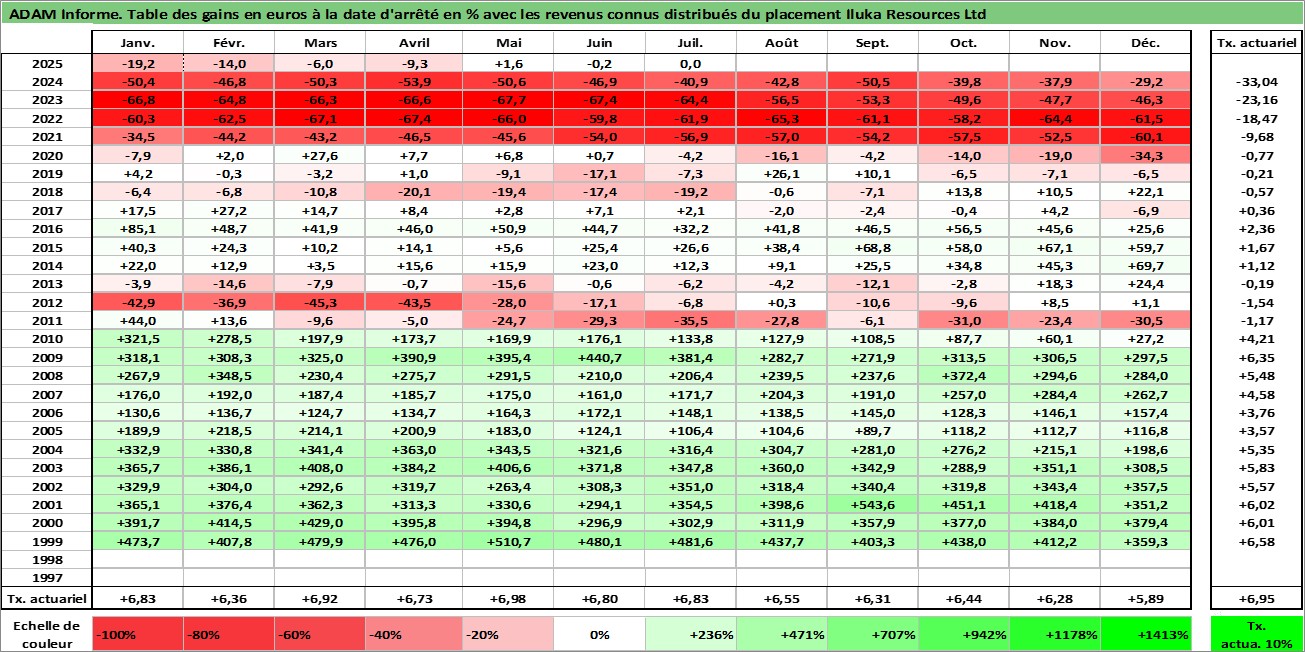
Task: Click the +1178% color scale swatch
Action: point(1055,634)
